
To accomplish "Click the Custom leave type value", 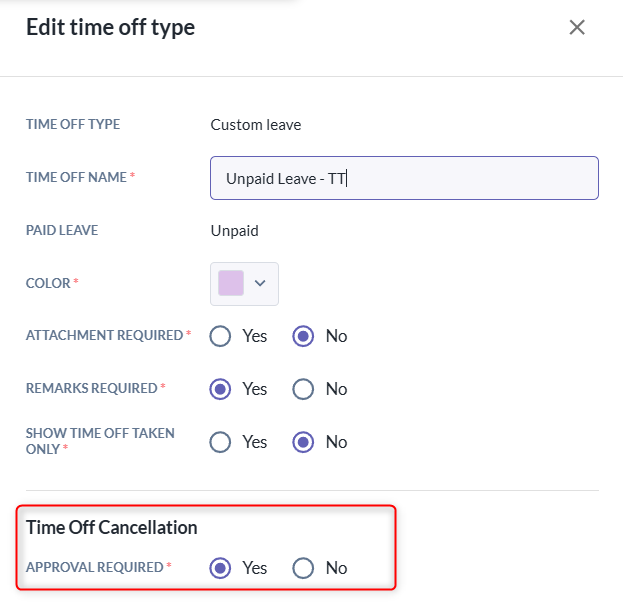I will pos(256,125).
